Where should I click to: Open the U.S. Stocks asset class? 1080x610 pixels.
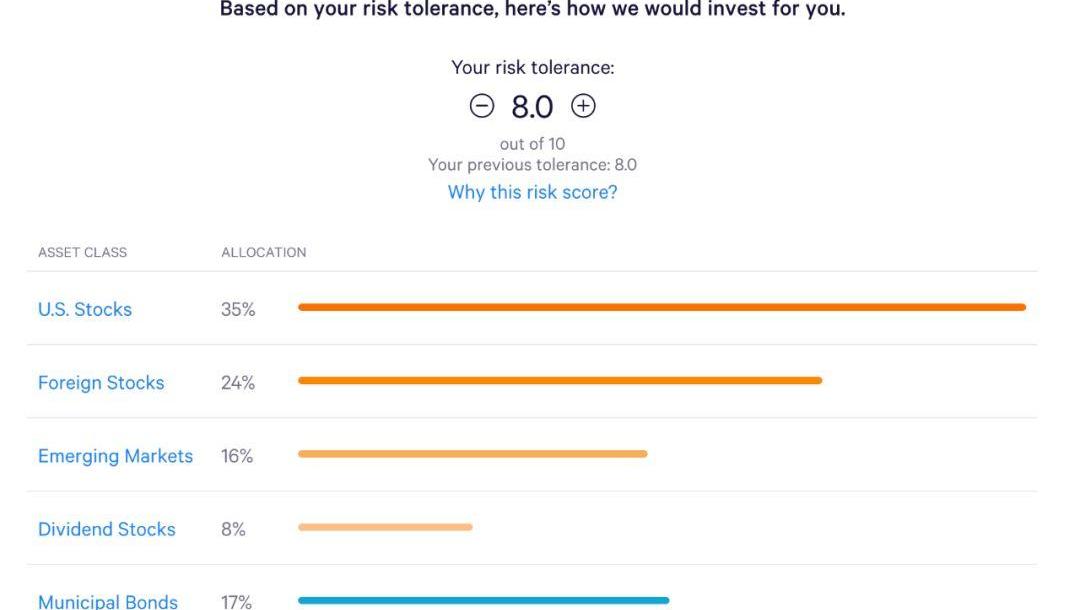(x=85, y=309)
